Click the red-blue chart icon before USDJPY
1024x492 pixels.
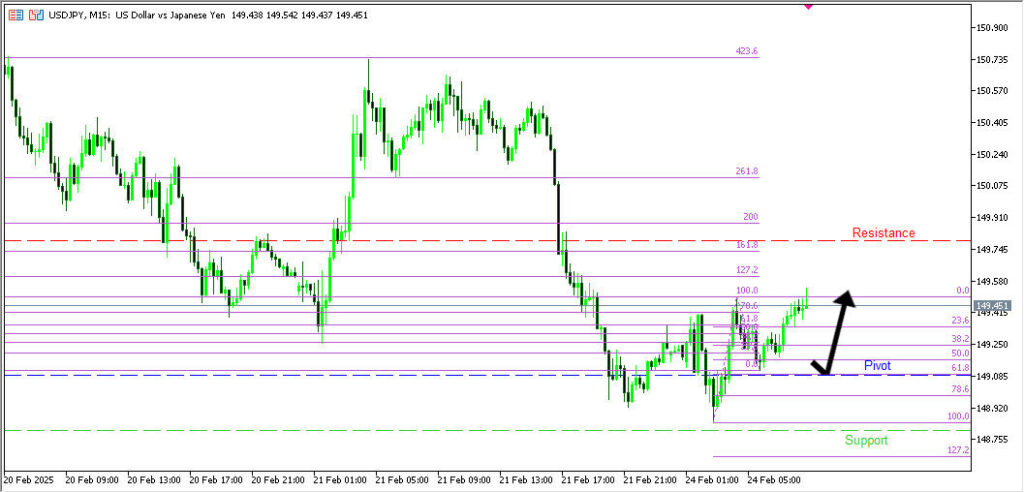click(36, 17)
